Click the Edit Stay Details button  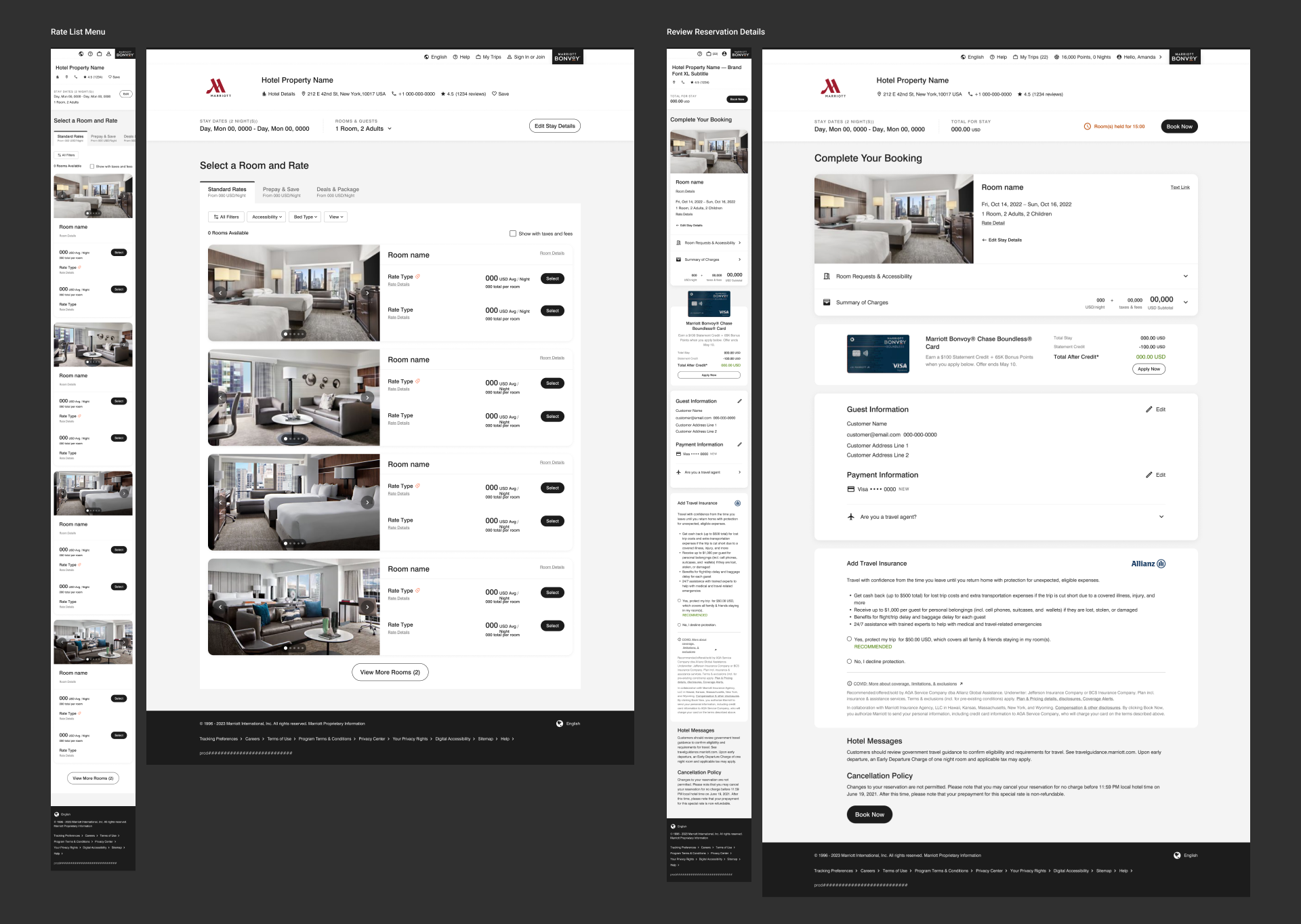tap(554, 126)
